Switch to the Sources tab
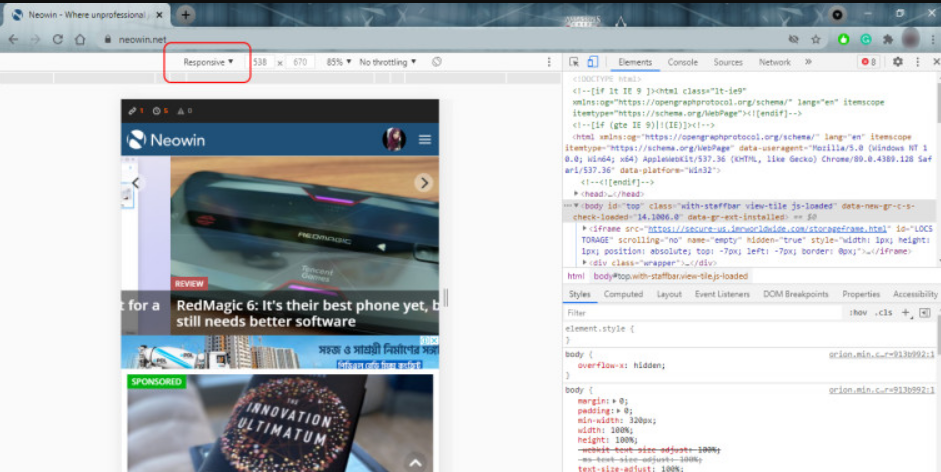The width and height of the screenshot is (941, 472). point(728,62)
